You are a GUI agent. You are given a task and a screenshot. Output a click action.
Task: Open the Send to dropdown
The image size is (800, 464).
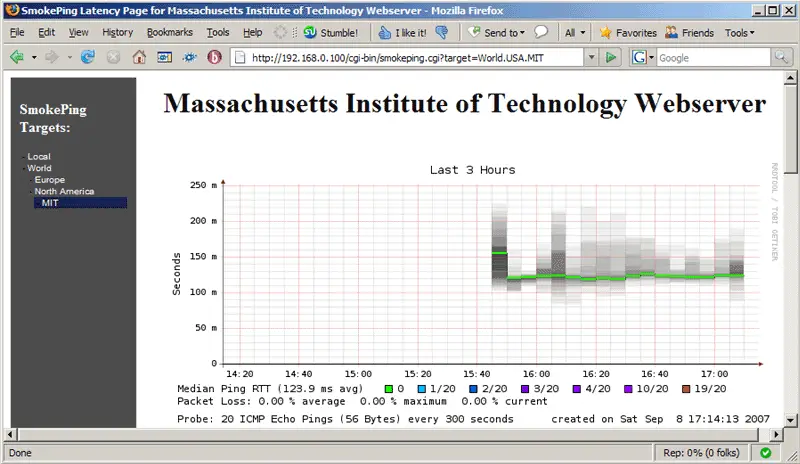pyautogui.click(x=496, y=33)
